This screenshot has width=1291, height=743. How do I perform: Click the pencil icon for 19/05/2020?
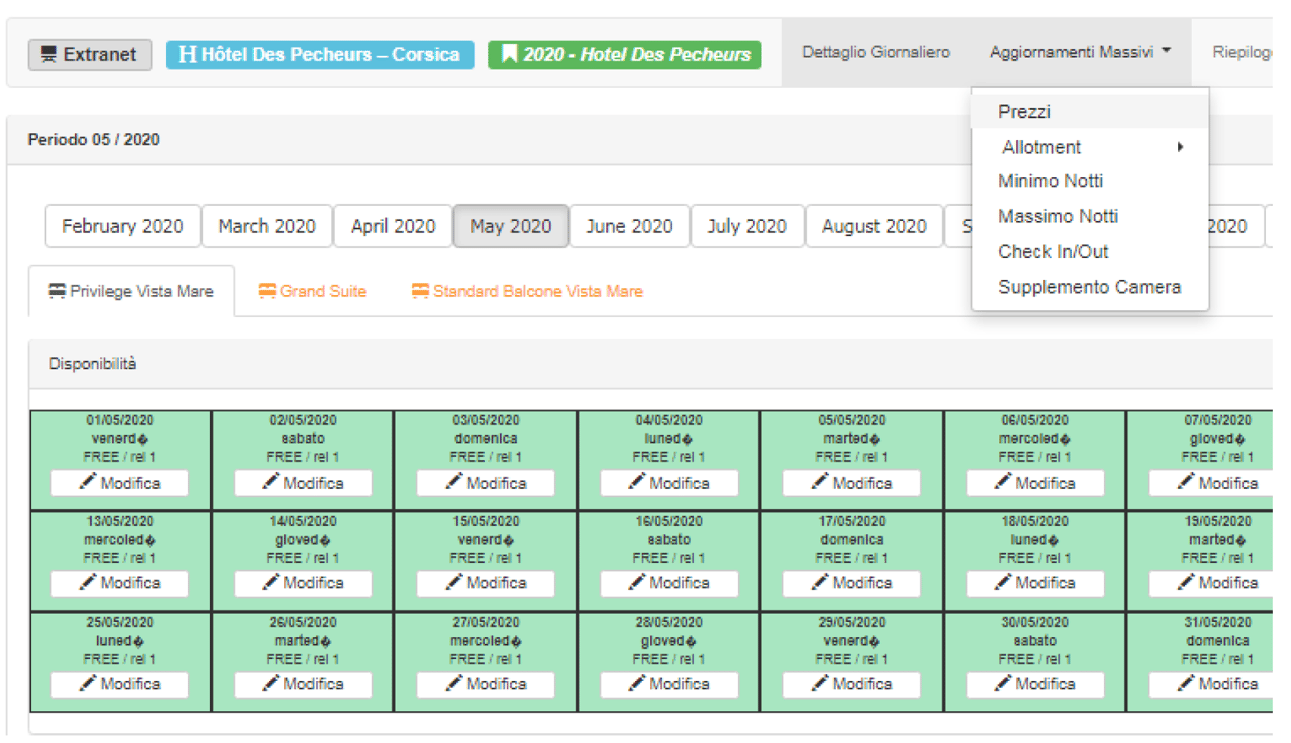(1186, 582)
